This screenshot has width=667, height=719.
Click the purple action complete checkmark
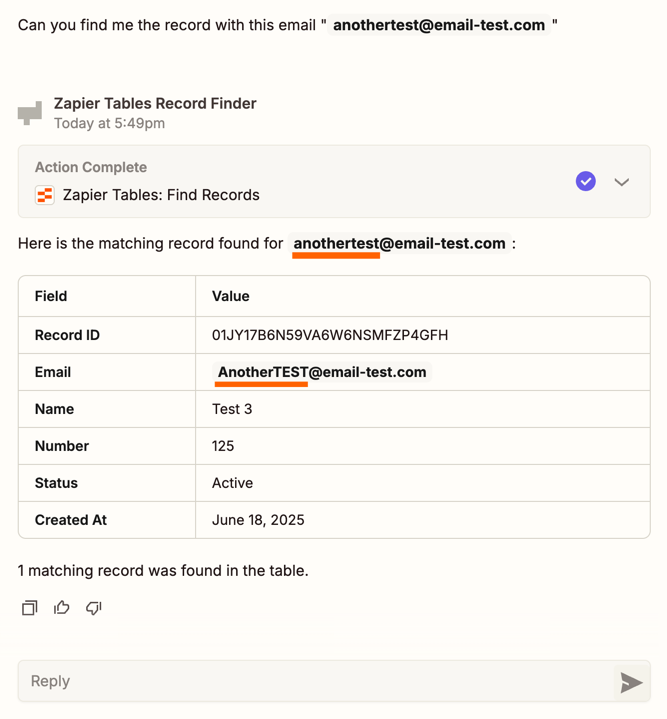[586, 181]
